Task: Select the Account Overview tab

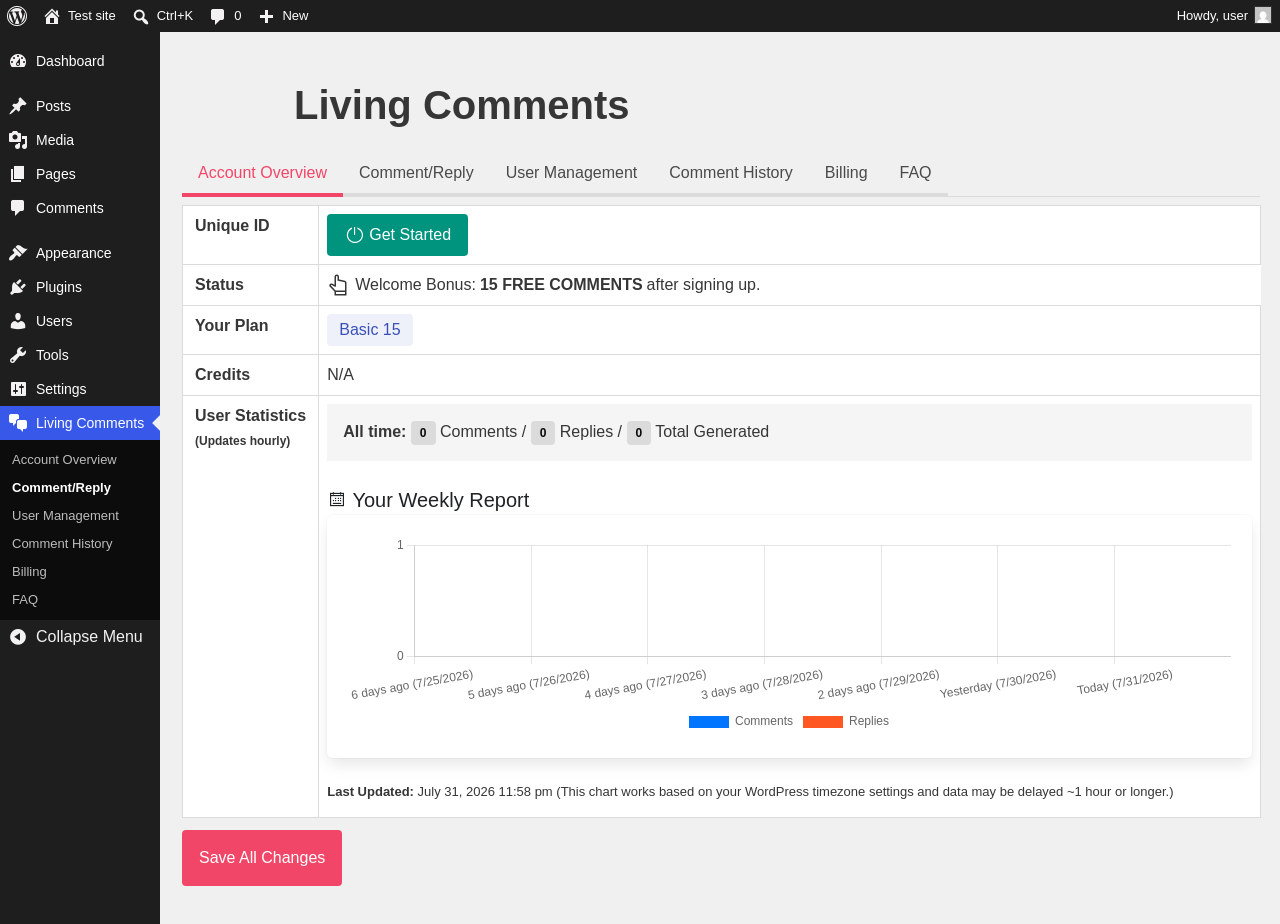Action: 262,173
